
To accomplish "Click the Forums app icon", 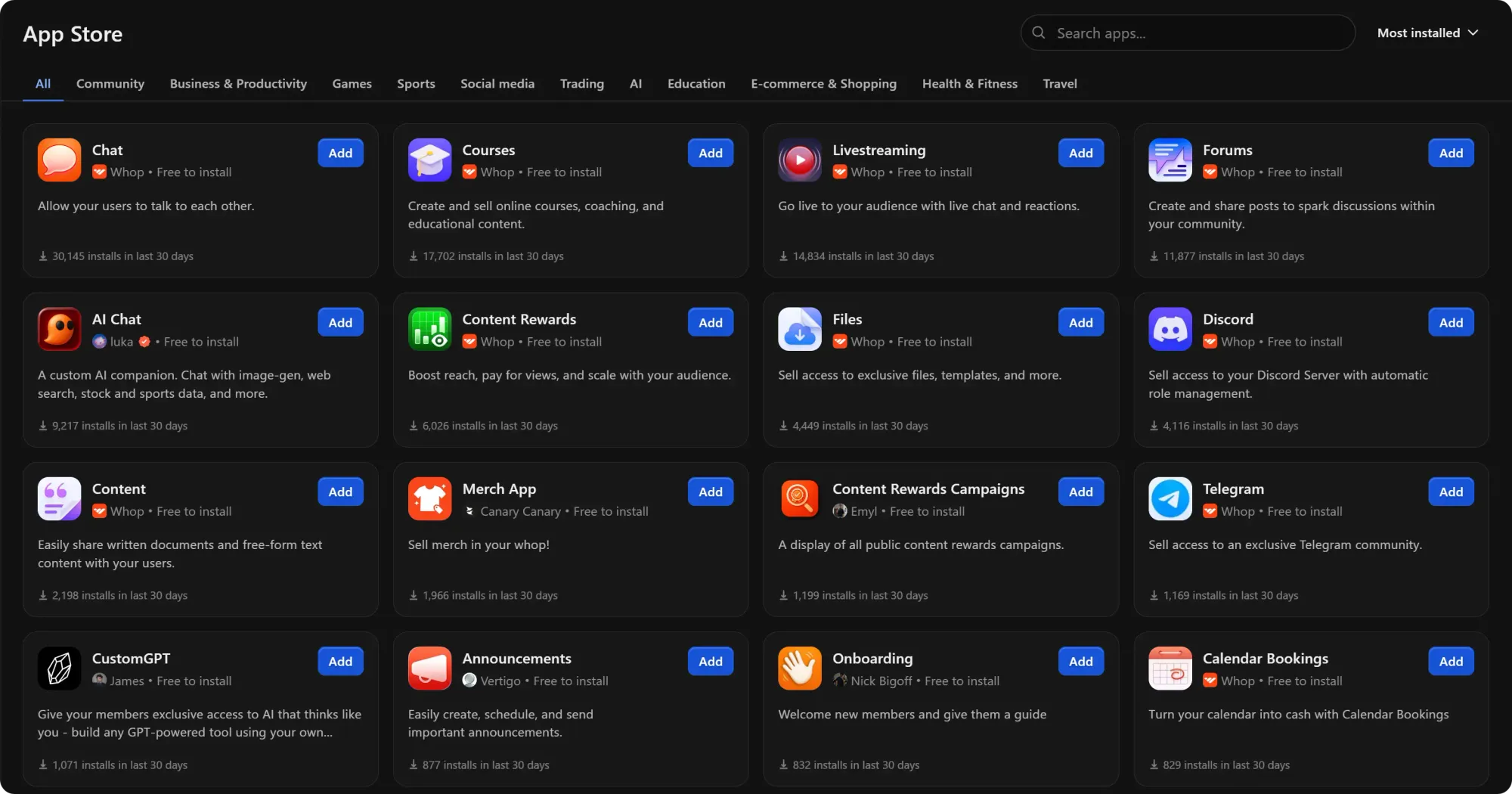I will click(1170, 160).
